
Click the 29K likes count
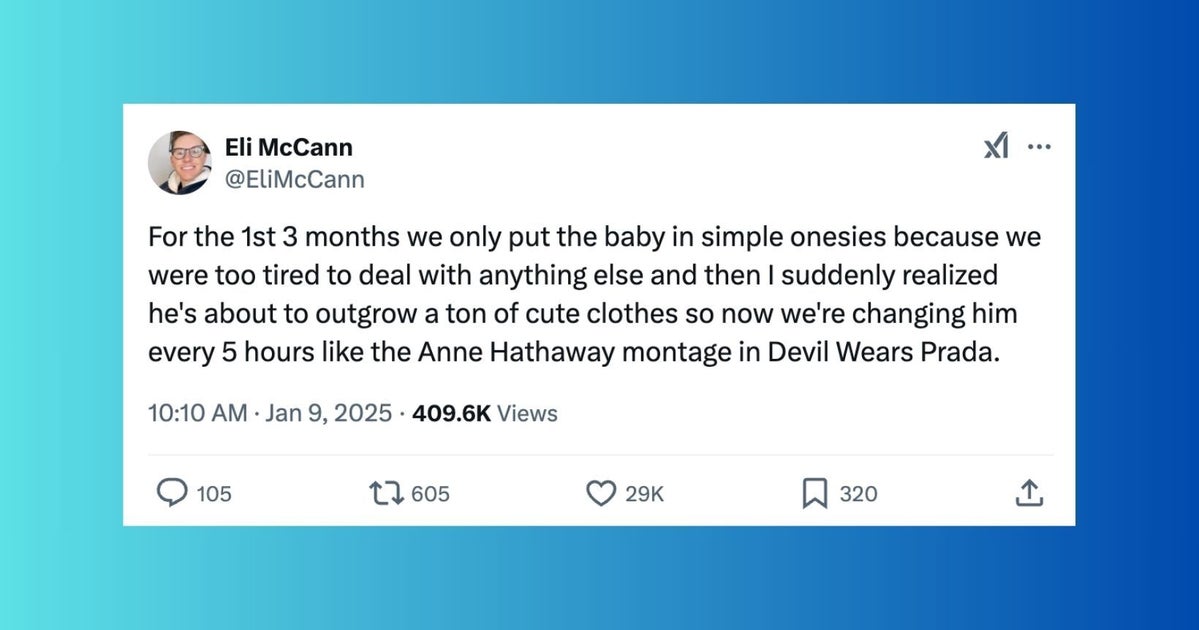(x=644, y=494)
